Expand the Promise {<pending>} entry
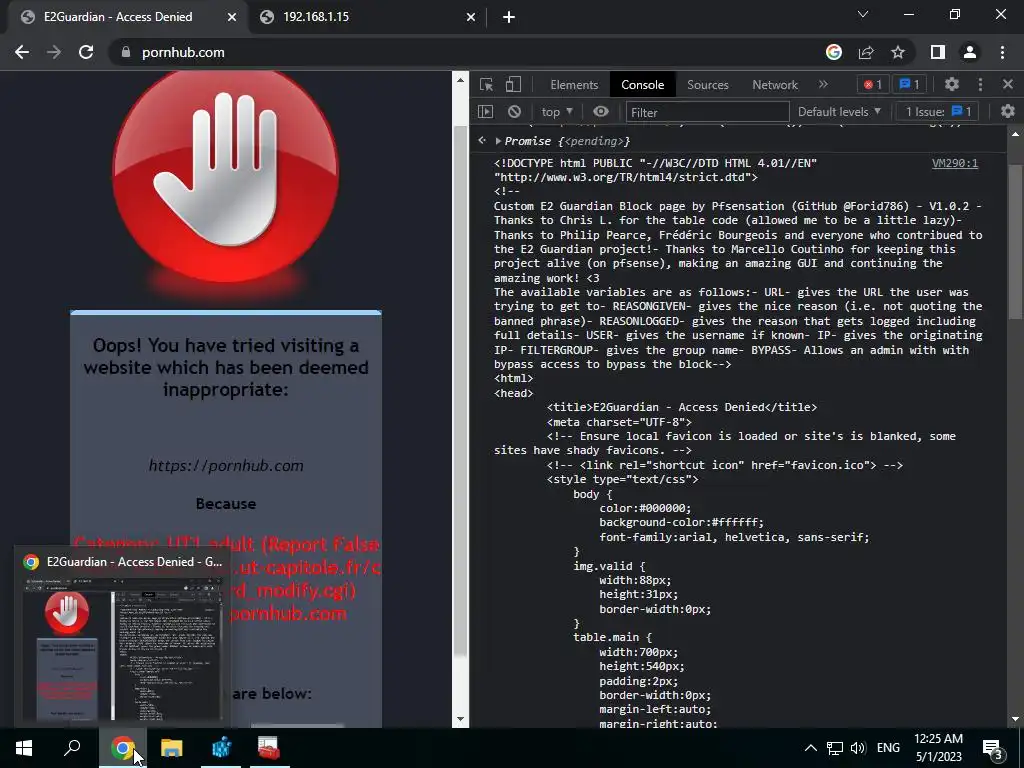 (498, 141)
